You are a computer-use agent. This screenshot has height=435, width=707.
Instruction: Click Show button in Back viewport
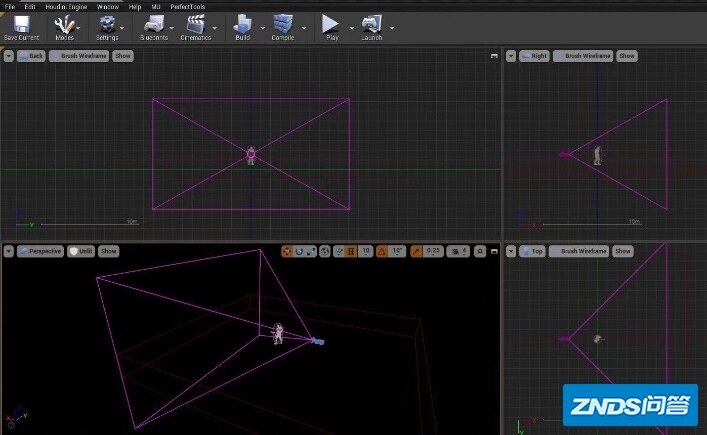pyautogui.click(x=123, y=56)
